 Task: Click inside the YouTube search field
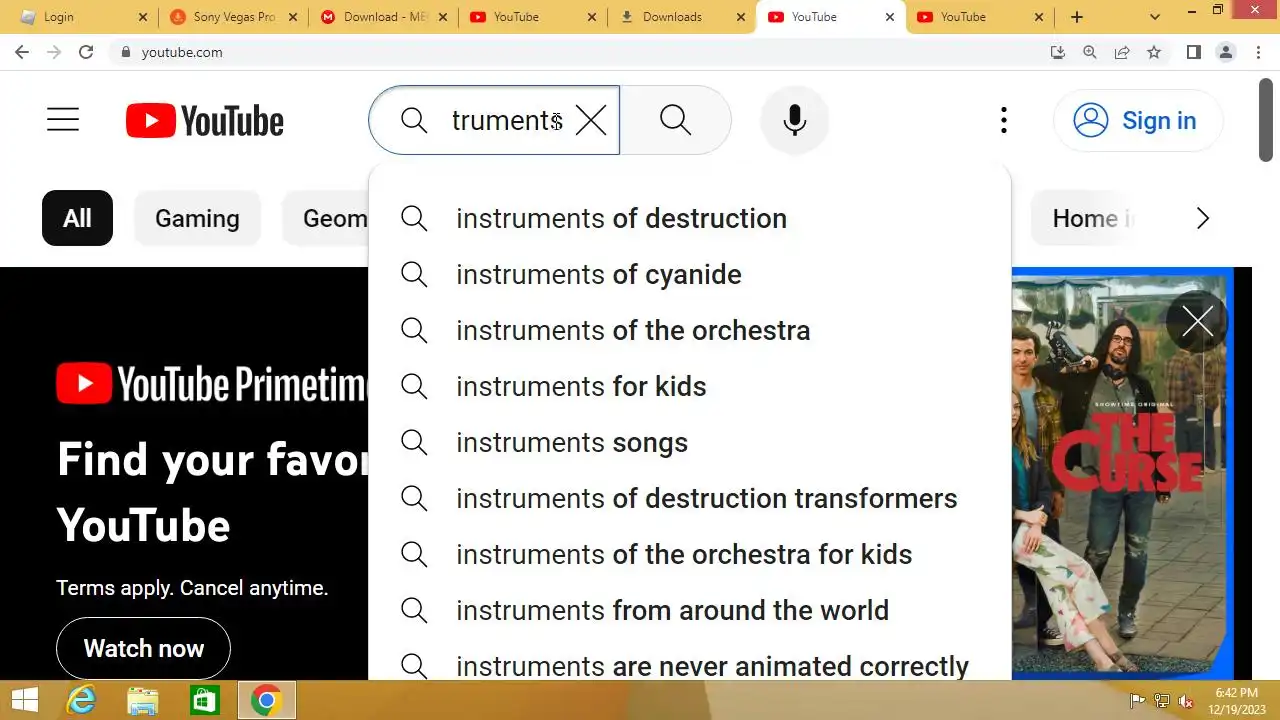point(505,121)
